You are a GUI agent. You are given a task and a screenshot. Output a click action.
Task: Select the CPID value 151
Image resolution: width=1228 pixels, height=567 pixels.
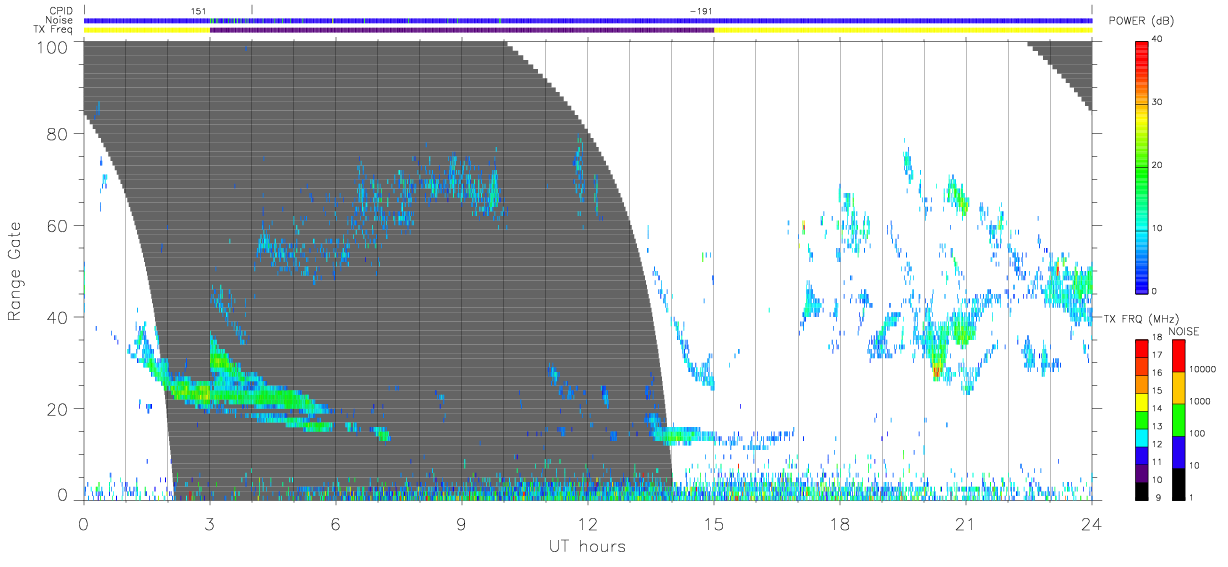click(x=199, y=11)
